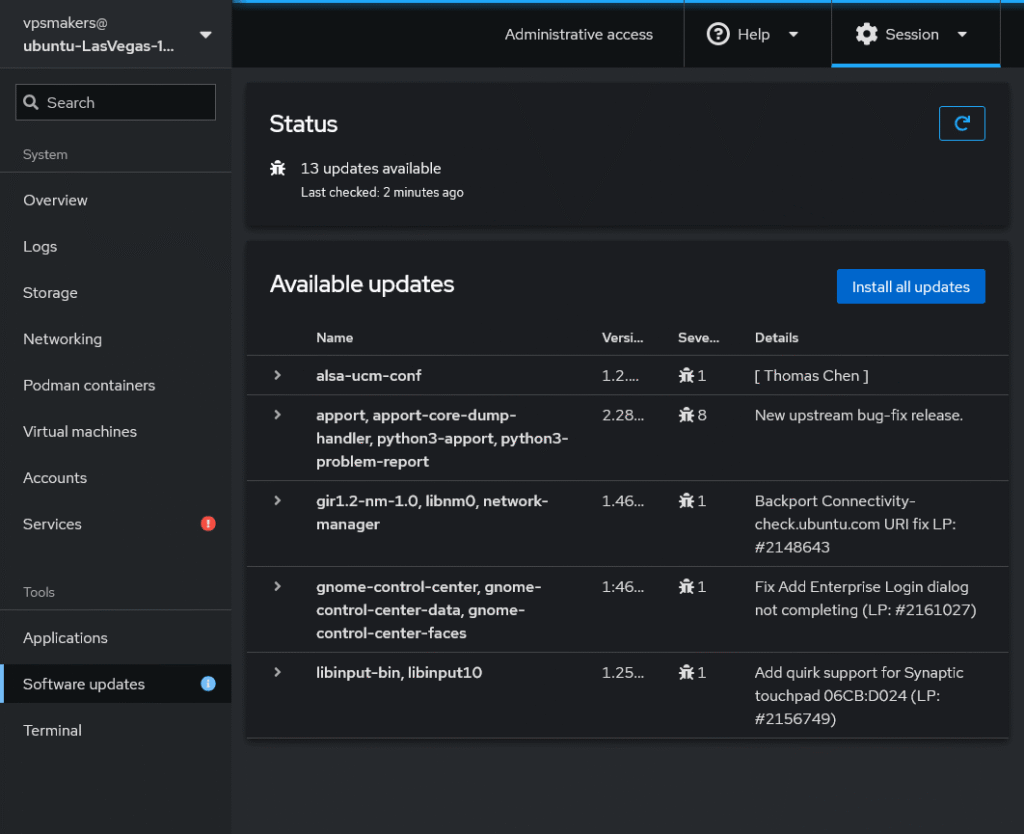1024x834 pixels.
Task: Click 'Last checked: 2 minutes ago' text
Action: pos(382,193)
